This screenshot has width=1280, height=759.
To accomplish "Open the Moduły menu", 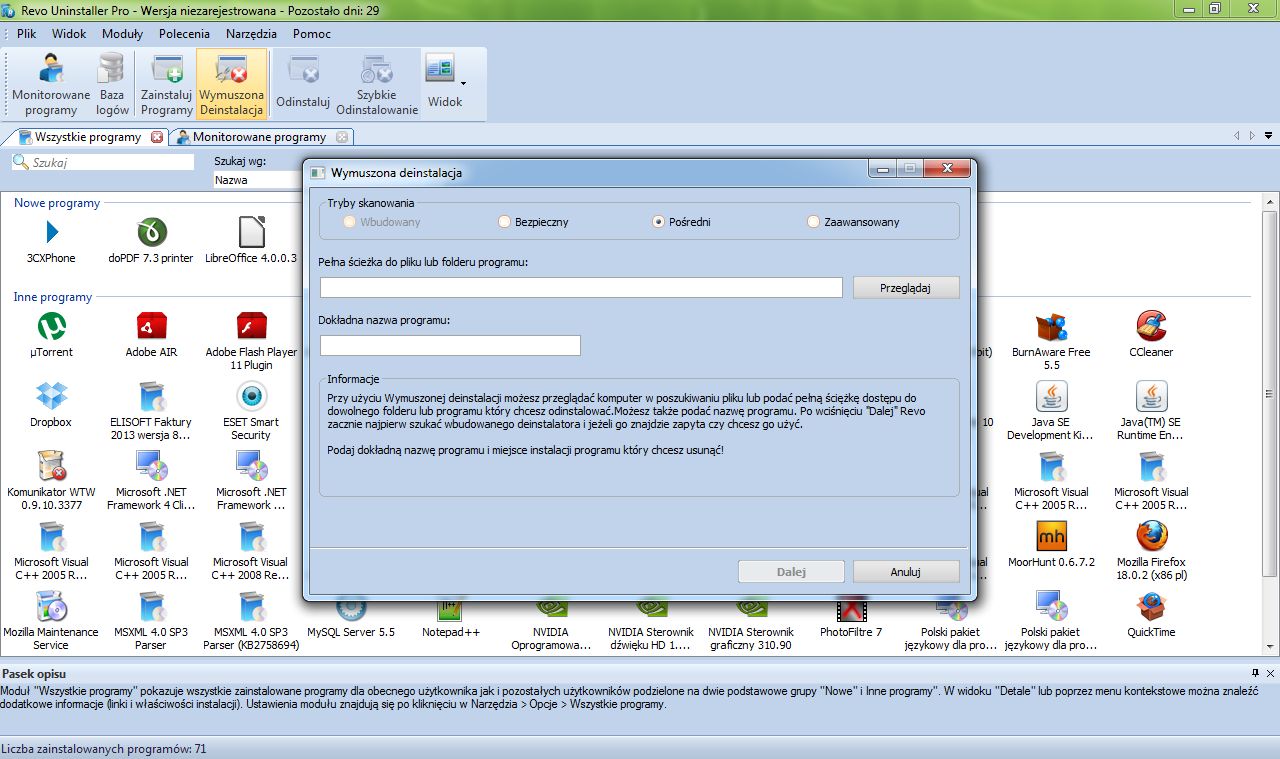I will coord(122,33).
